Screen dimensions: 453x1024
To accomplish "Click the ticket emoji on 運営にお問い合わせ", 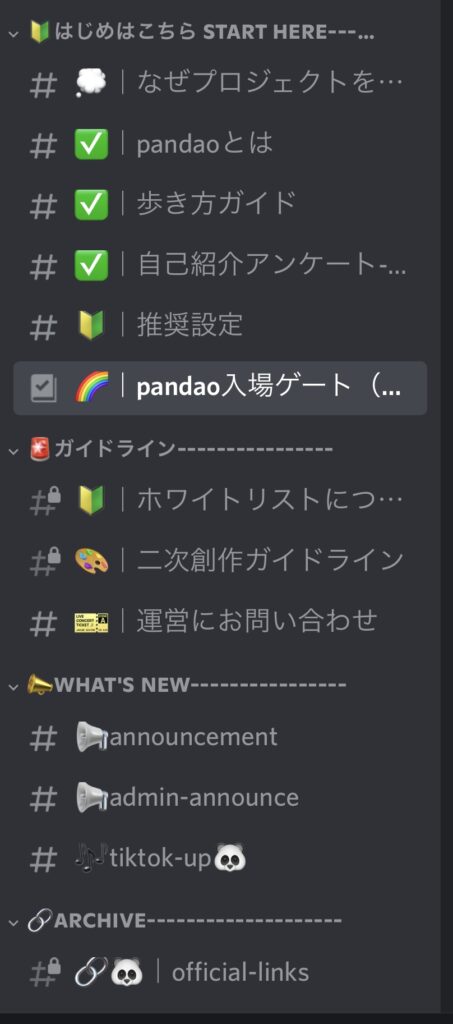I will pyautogui.click(x=91, y=622).
